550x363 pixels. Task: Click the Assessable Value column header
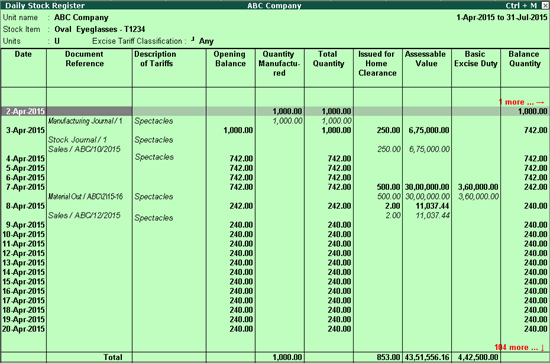[x=425, y=59]
